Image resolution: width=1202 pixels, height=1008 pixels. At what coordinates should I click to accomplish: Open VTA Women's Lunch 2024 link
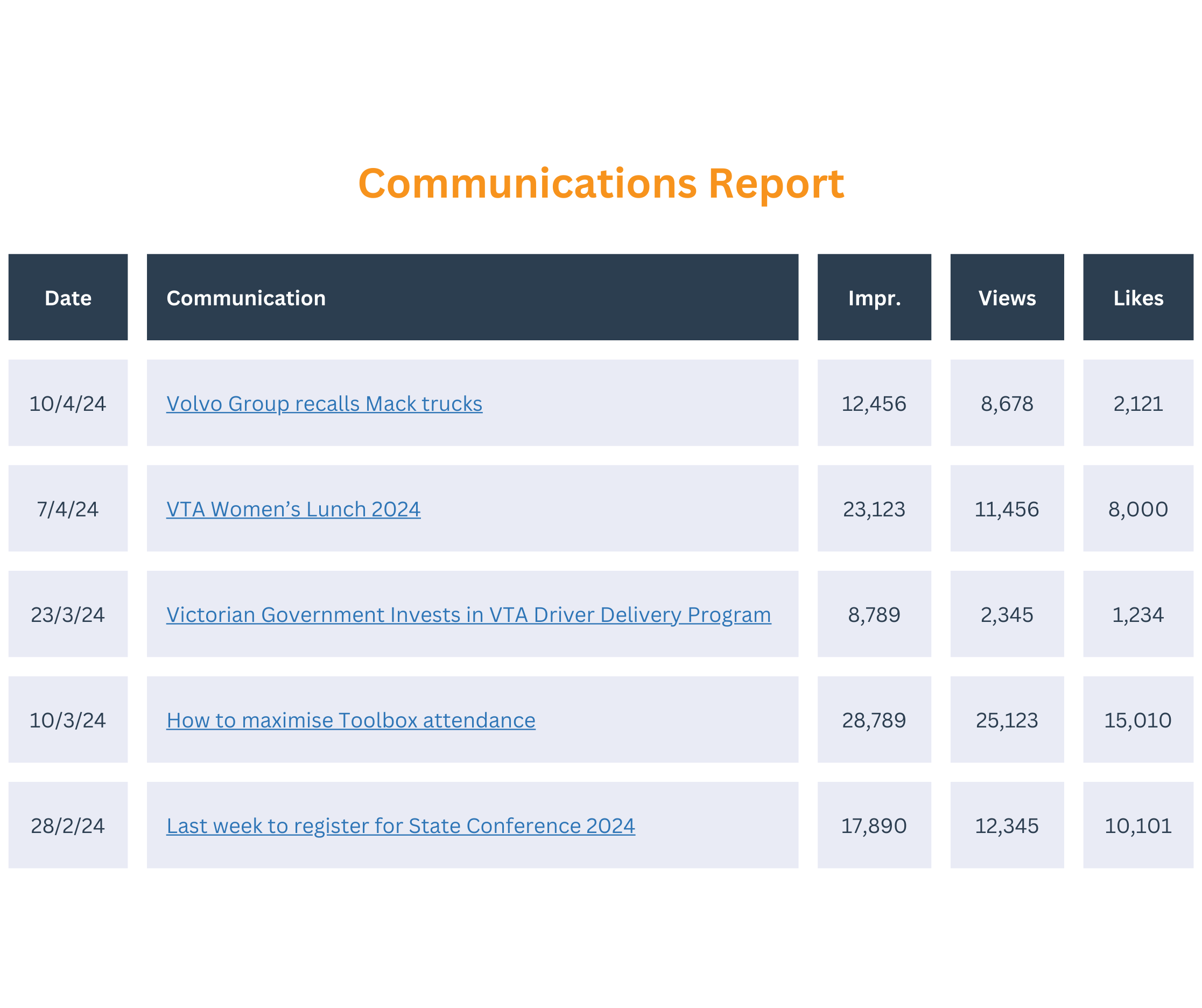(x=293, y=509)
